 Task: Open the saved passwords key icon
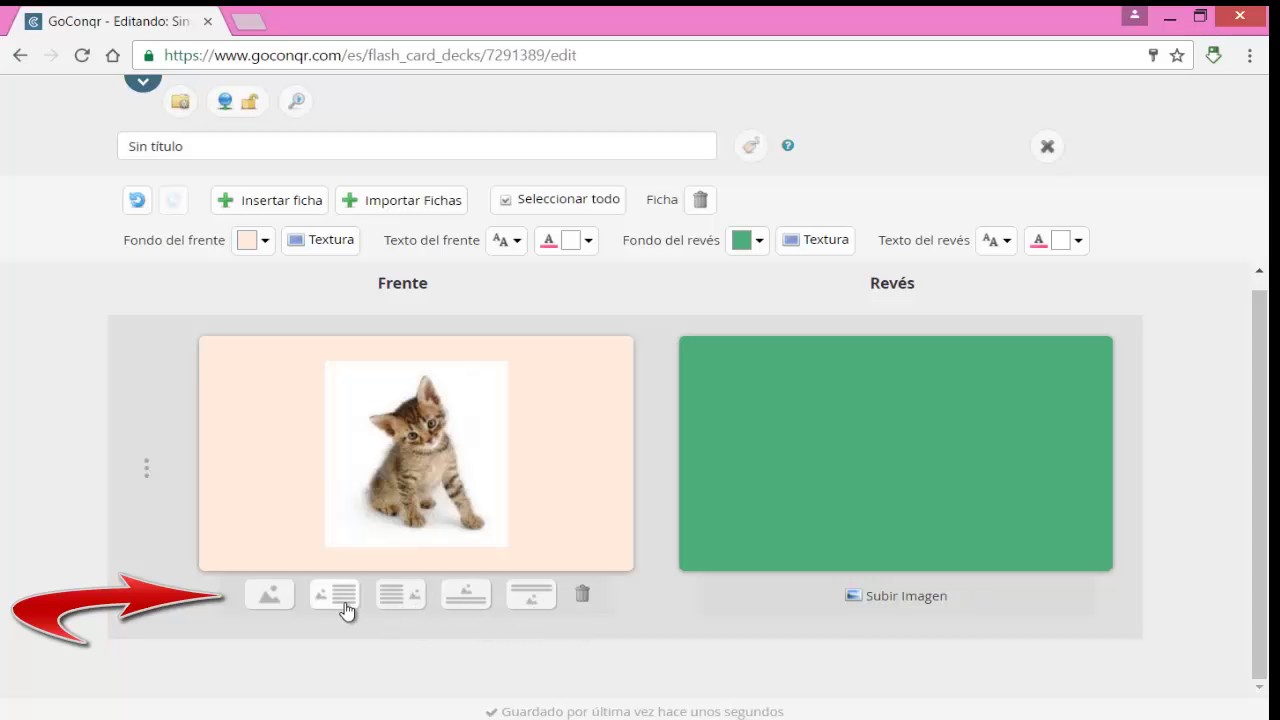click(x=1152, y=55)
